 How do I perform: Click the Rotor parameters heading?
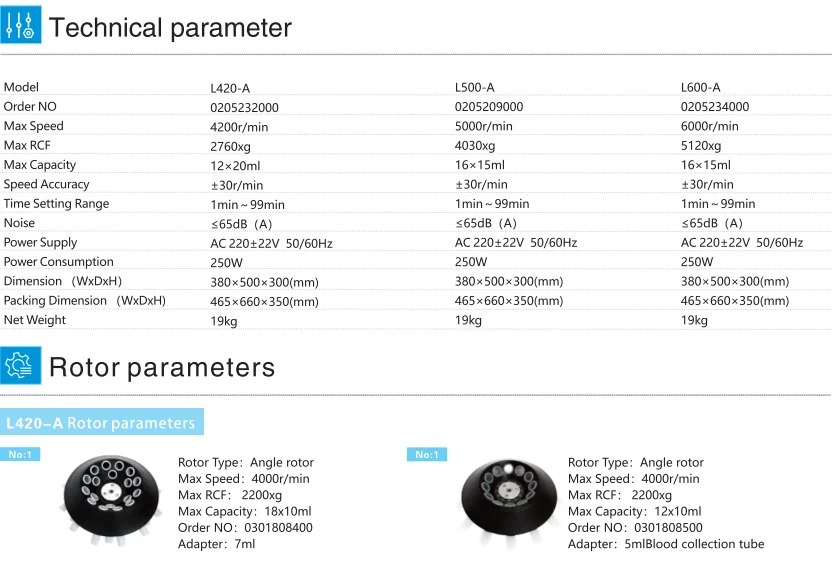162,367
